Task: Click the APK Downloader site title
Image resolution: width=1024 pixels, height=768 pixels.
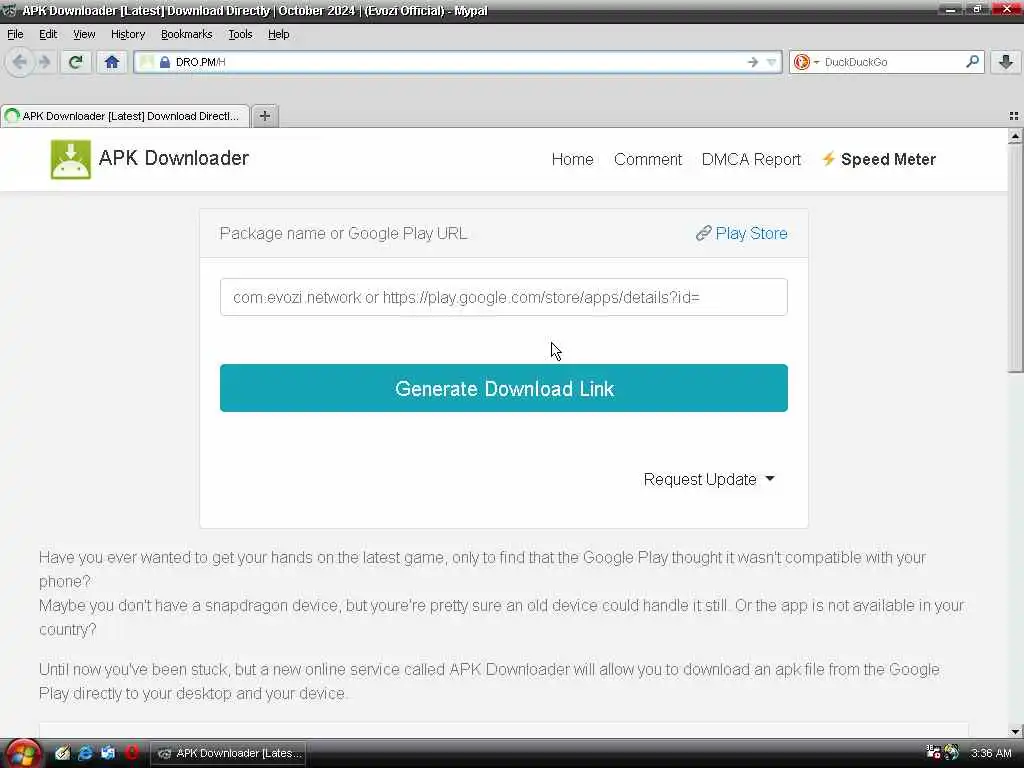Action: [174, 158]
